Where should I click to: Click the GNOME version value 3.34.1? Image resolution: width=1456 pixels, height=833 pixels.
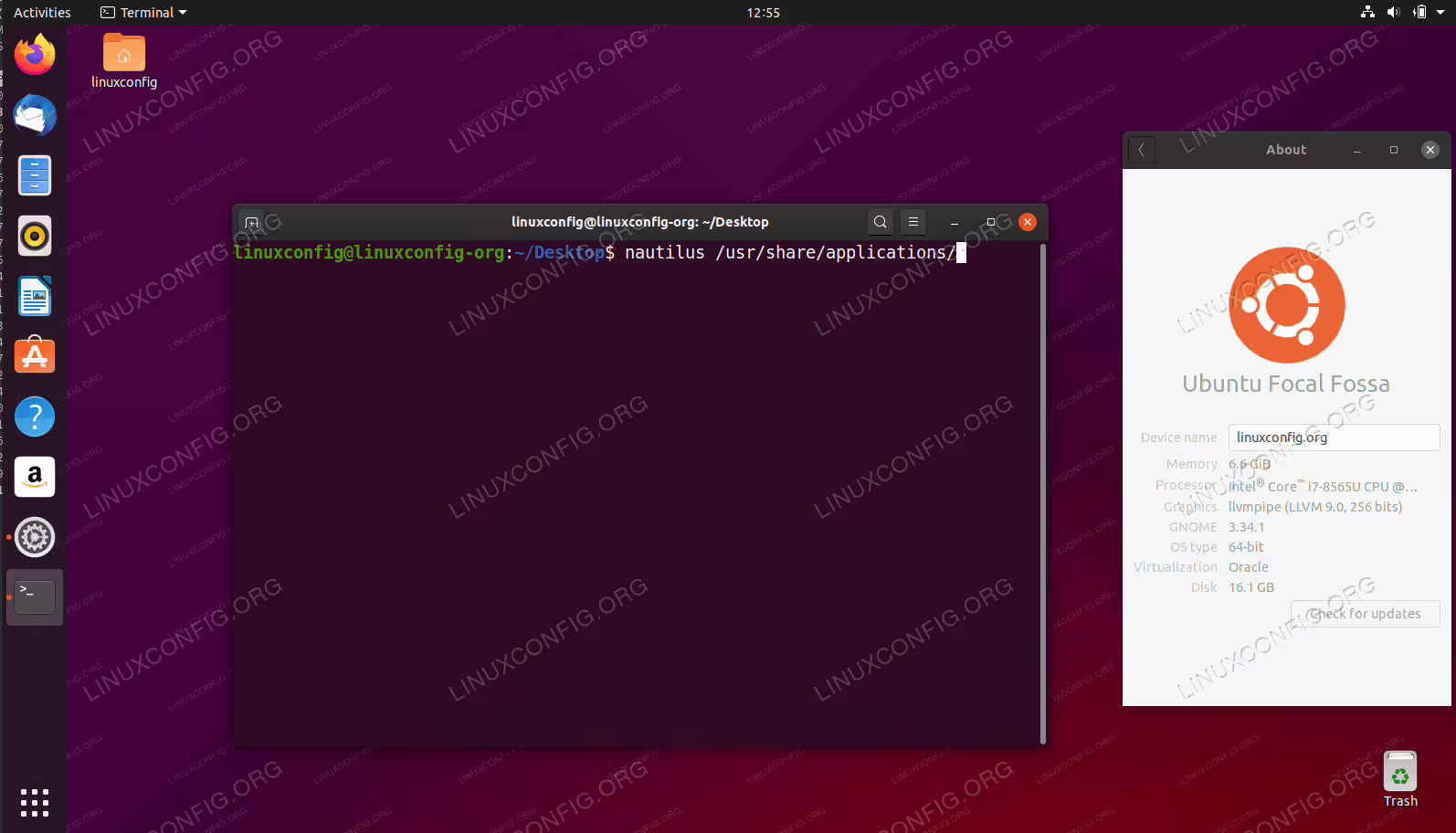click(1247, 527)
